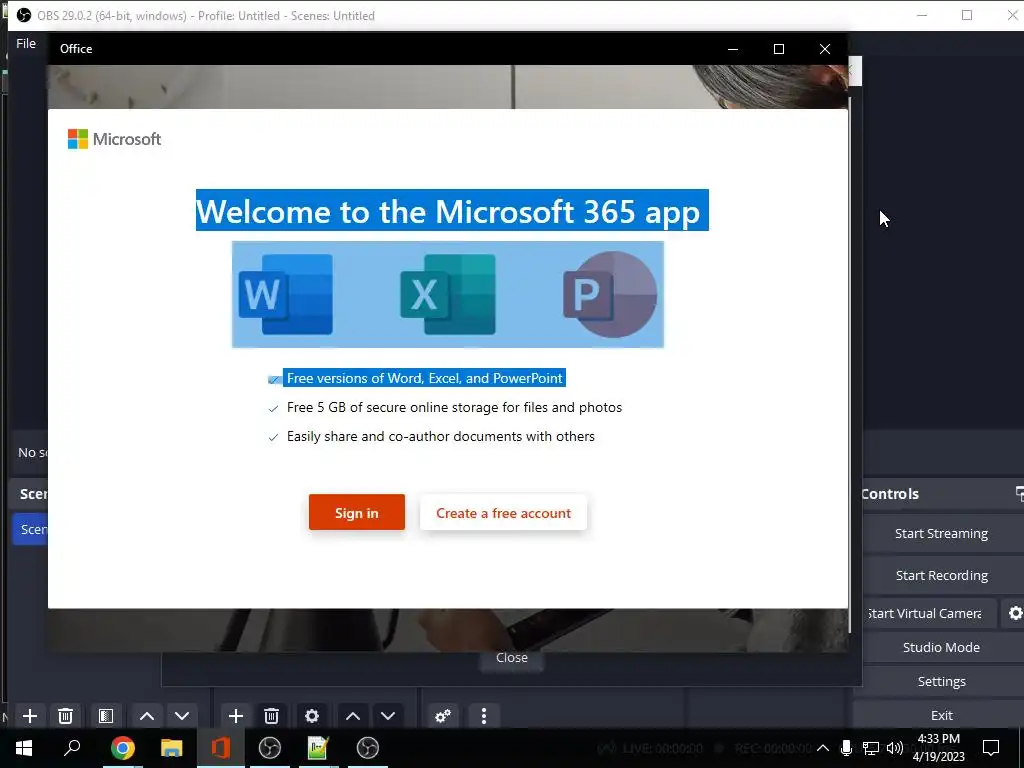1024x768 pixels.
Task: Click the Close button in OBS dialog
Action: 511,658
